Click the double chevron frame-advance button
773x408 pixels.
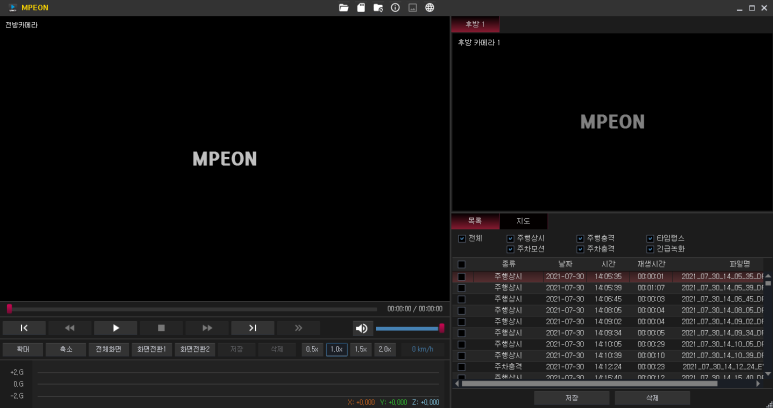298,328
